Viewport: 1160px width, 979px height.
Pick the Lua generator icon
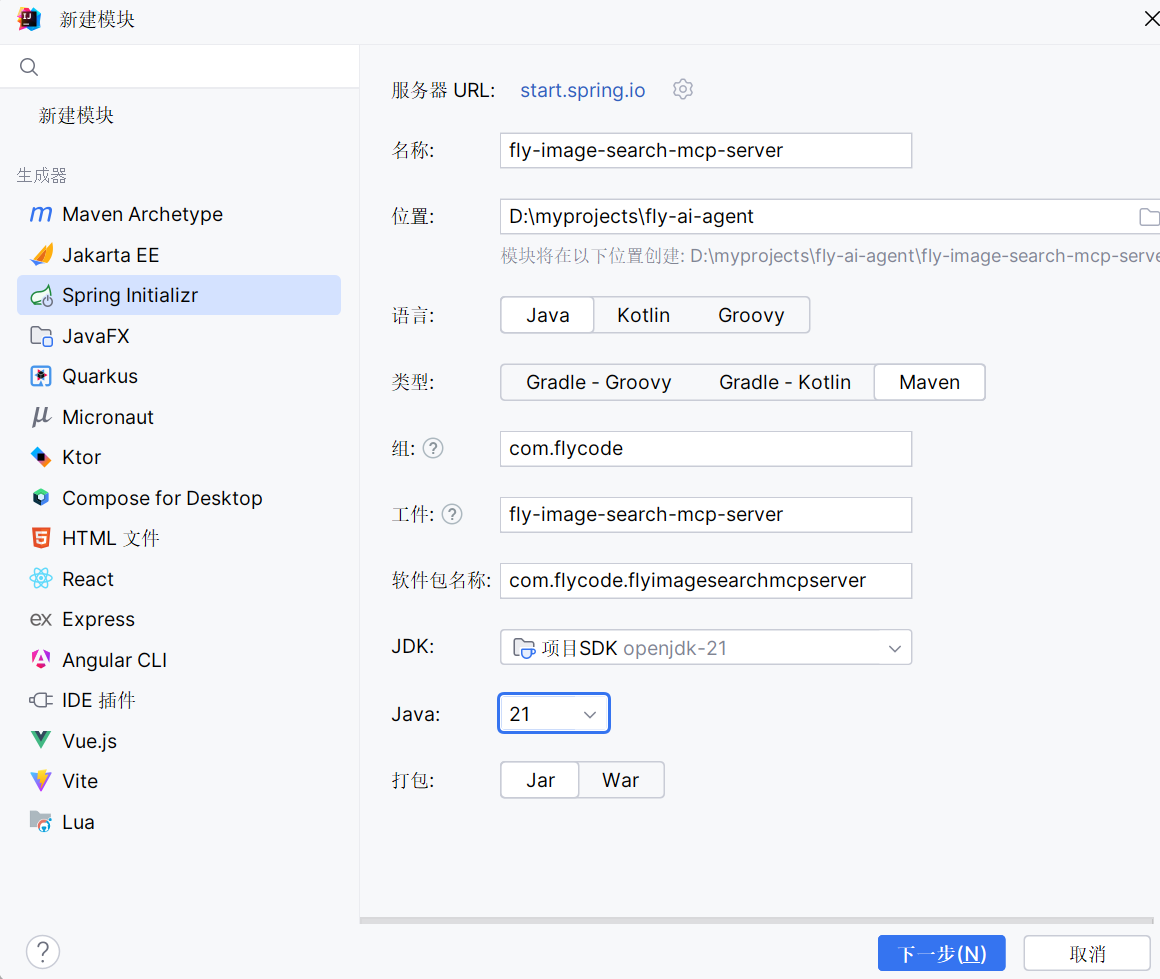pos(41,821)
